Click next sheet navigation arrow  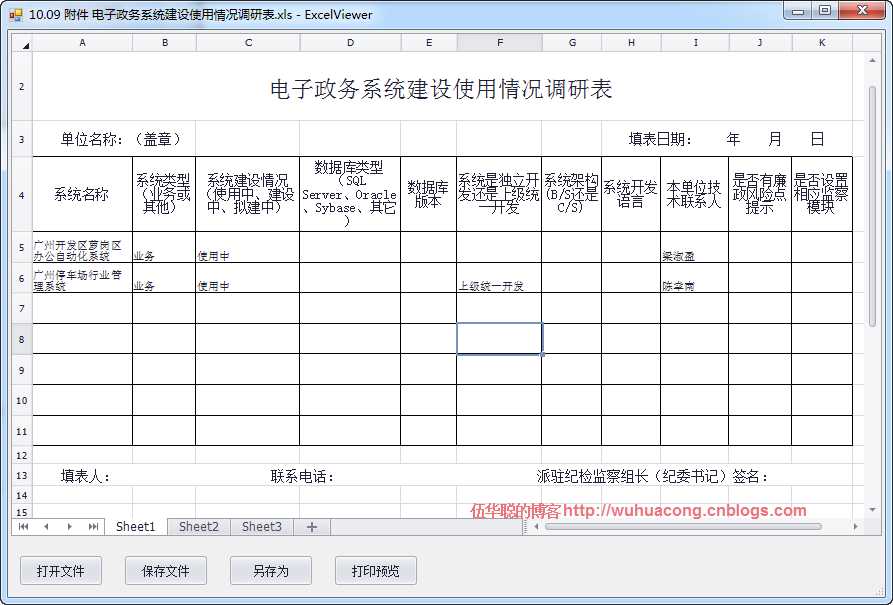pos(69,527)
